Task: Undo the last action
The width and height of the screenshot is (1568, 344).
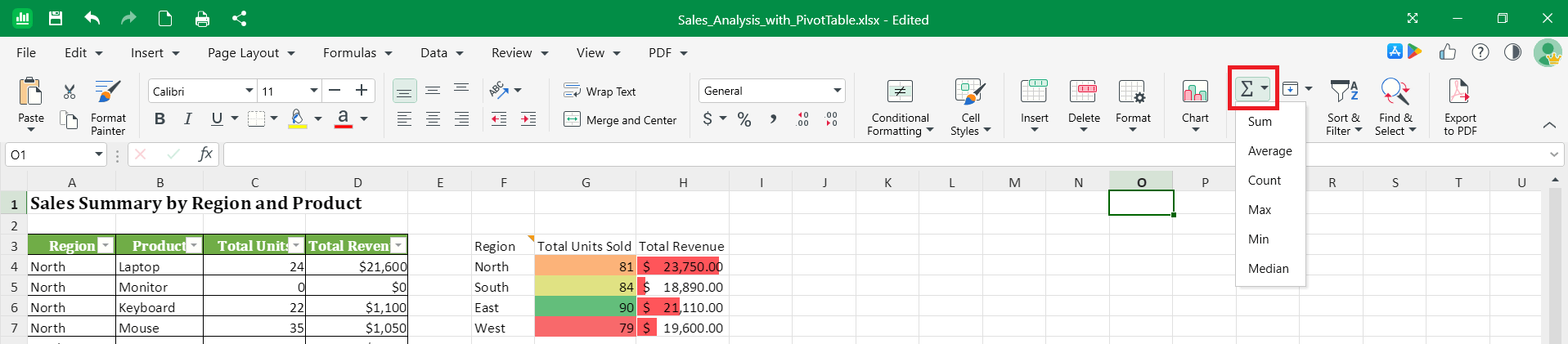Action: pyautogui.click(x=92, y=18)
